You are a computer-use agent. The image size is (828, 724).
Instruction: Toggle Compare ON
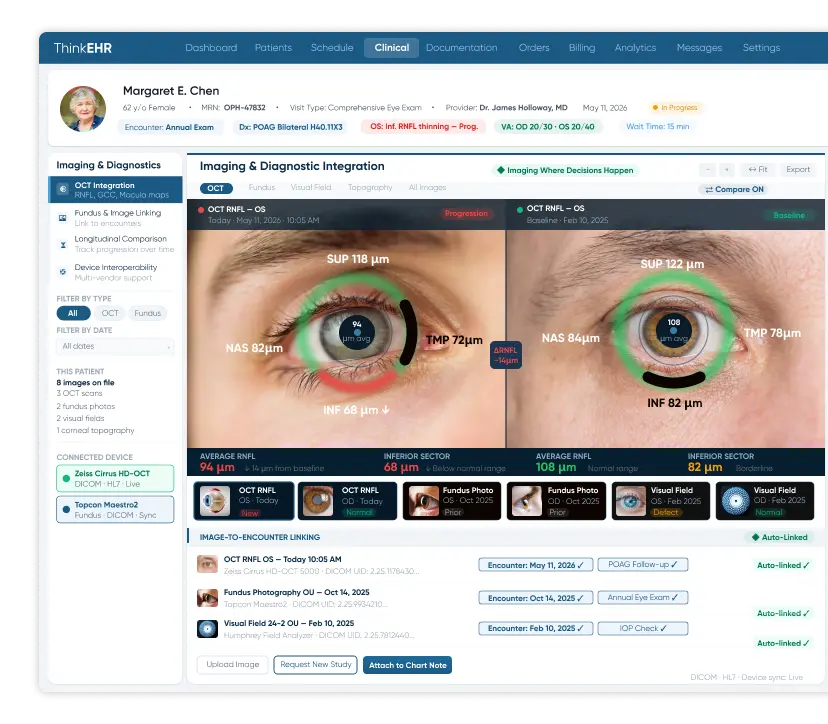coord(734,189)
